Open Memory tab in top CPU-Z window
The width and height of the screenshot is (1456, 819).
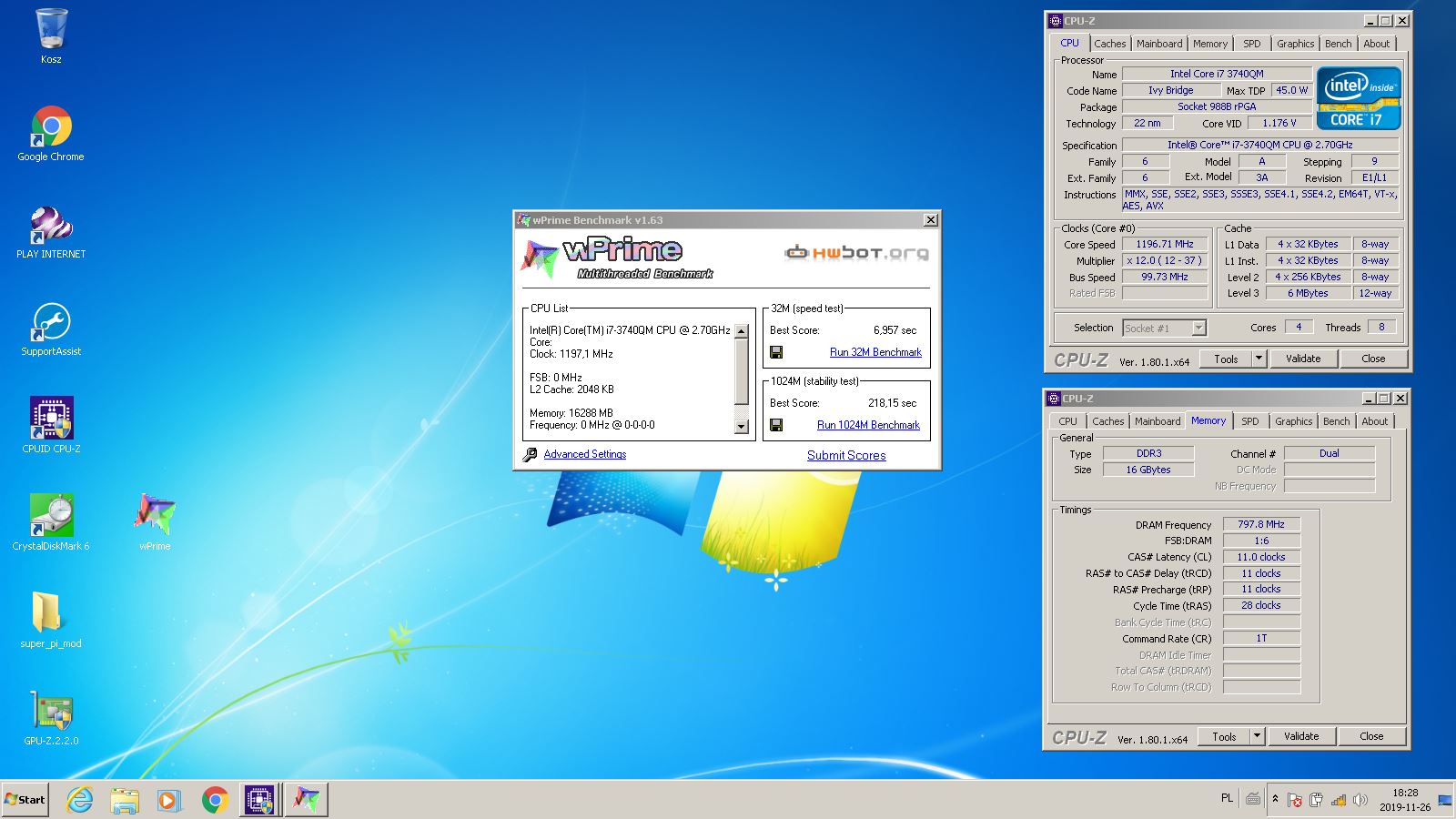(1210, 44)
